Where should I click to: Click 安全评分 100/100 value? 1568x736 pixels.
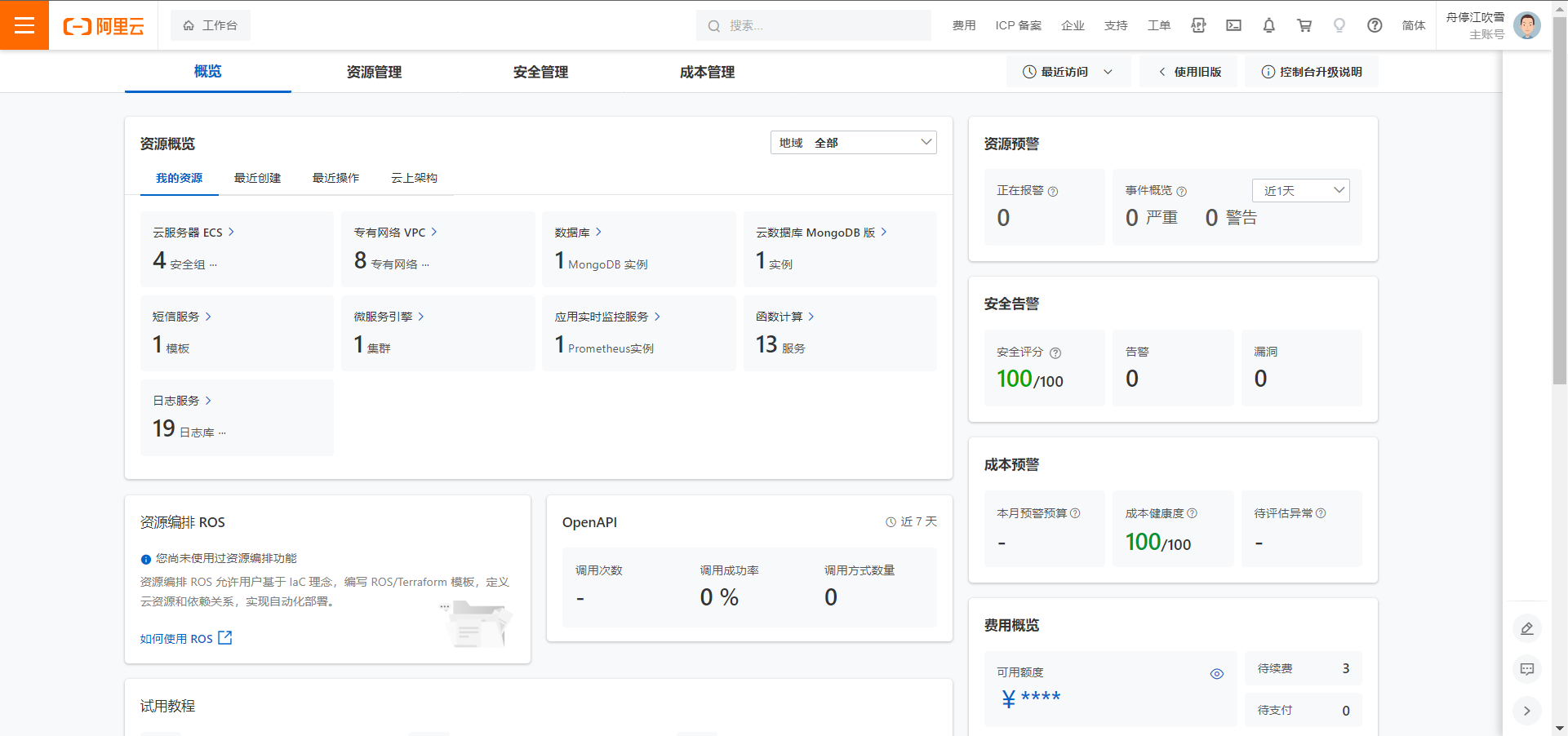1030,379
